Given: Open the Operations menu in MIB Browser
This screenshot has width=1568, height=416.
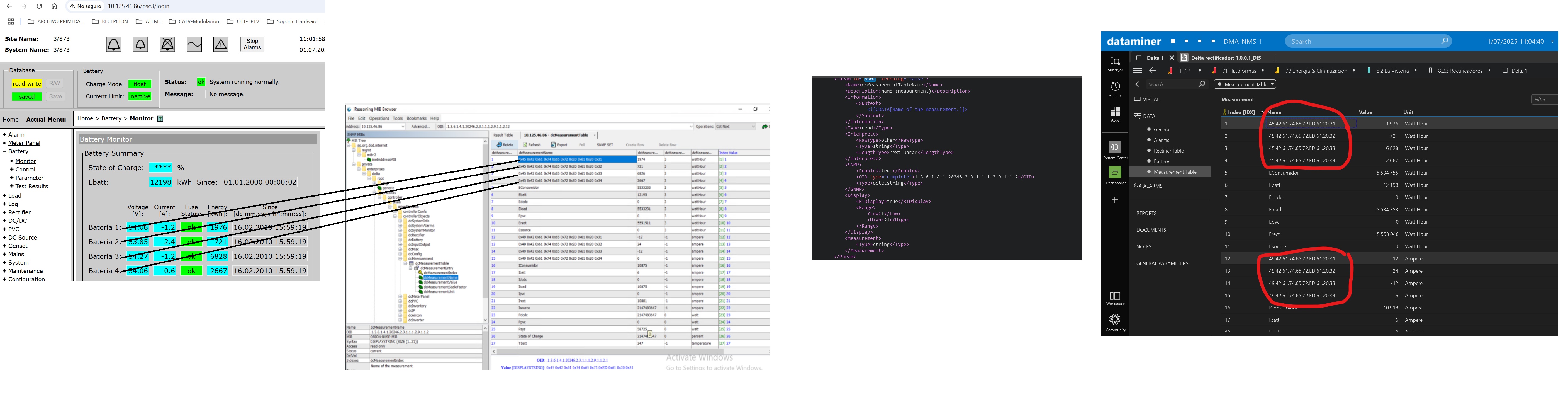Looking at the screenshot, I should (379, 118).
